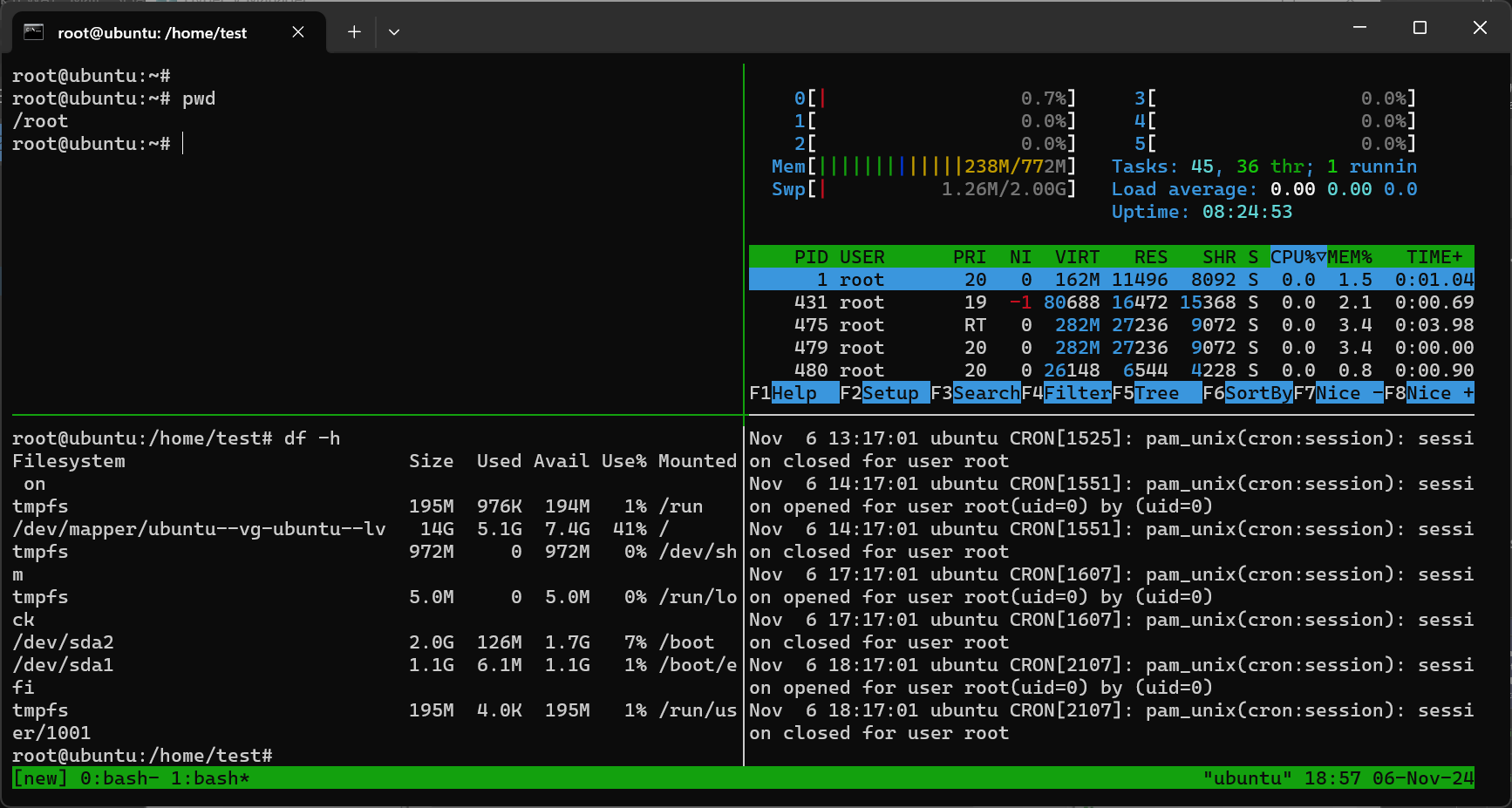Click the df -h command line
This screenshot has height=808, width=1512.
pos(176,438)
